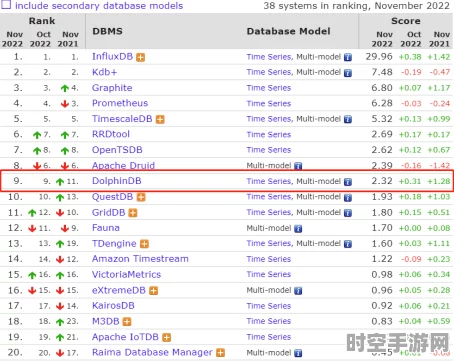The height and width of the screenshot is (361, 454).
Task: Click the orange plus icon next to eXtremeDB
Action: coord(153,291)
